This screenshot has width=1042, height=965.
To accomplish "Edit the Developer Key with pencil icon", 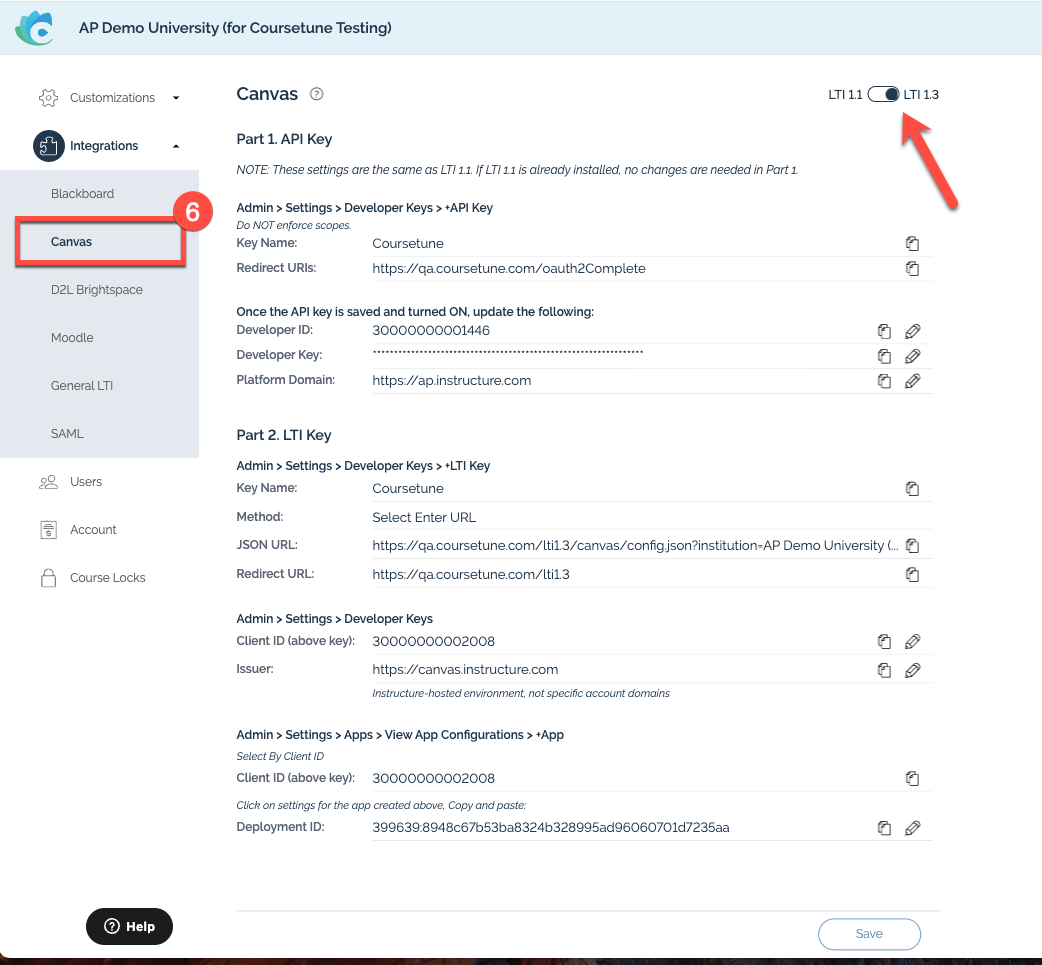I will click(912, 356).
